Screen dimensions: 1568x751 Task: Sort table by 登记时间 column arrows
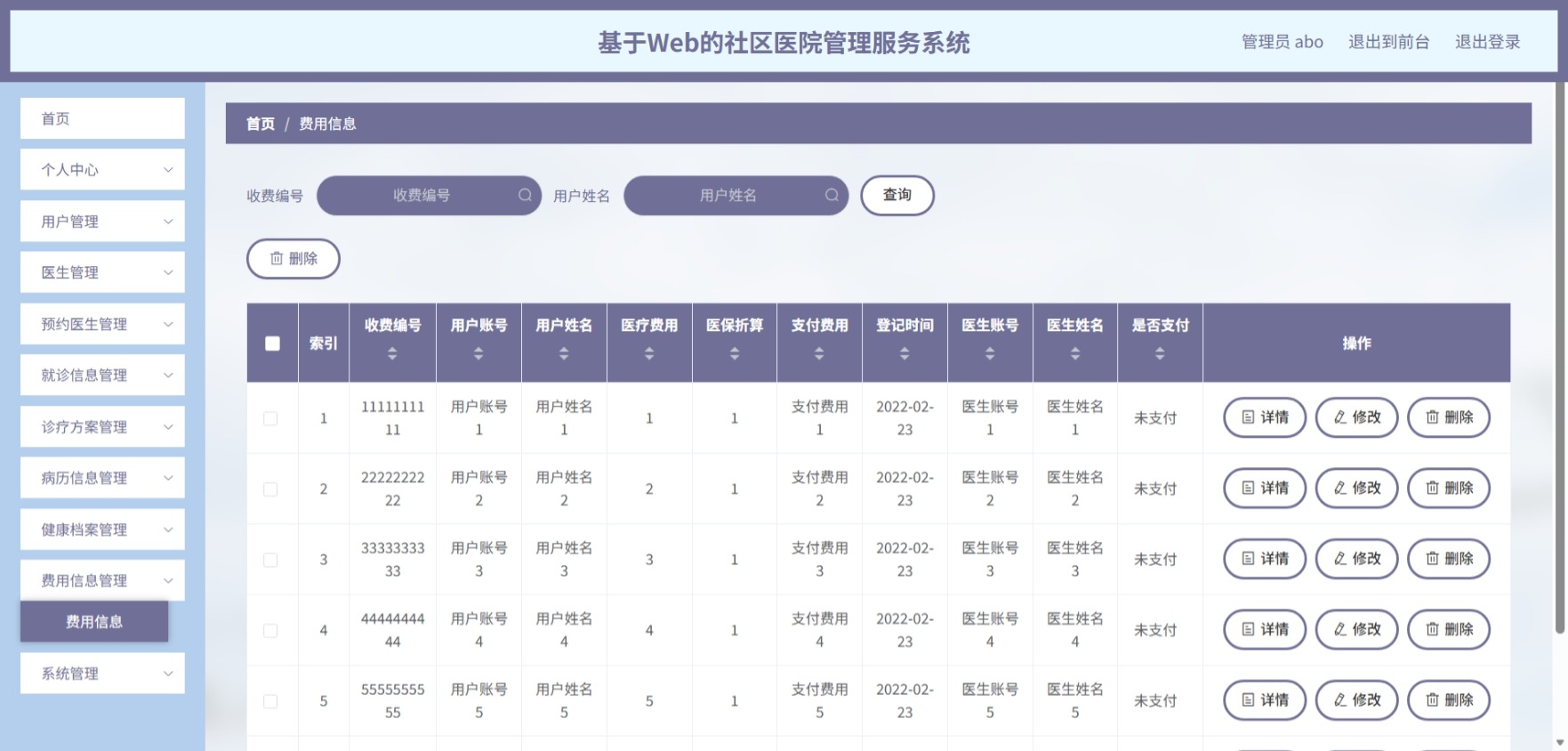click(x=905, y=353)
